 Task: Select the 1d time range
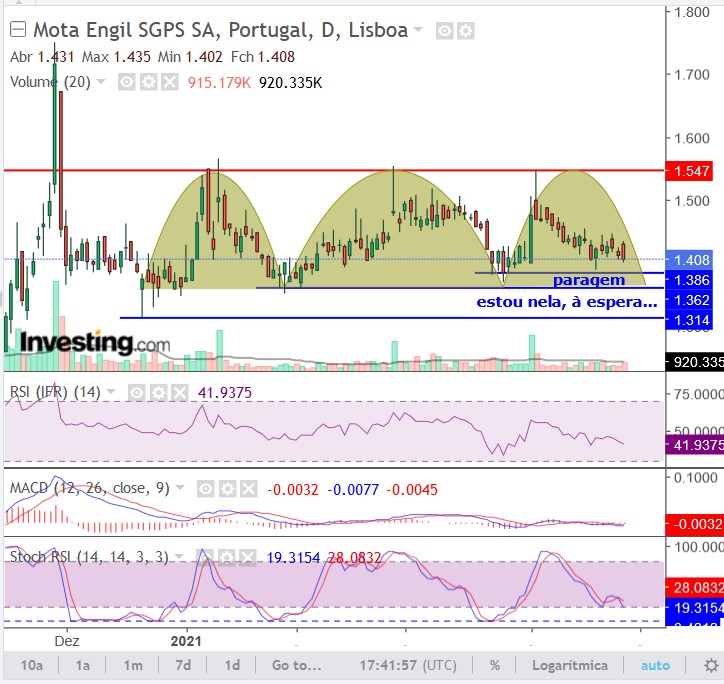click(x=232, y=665)
